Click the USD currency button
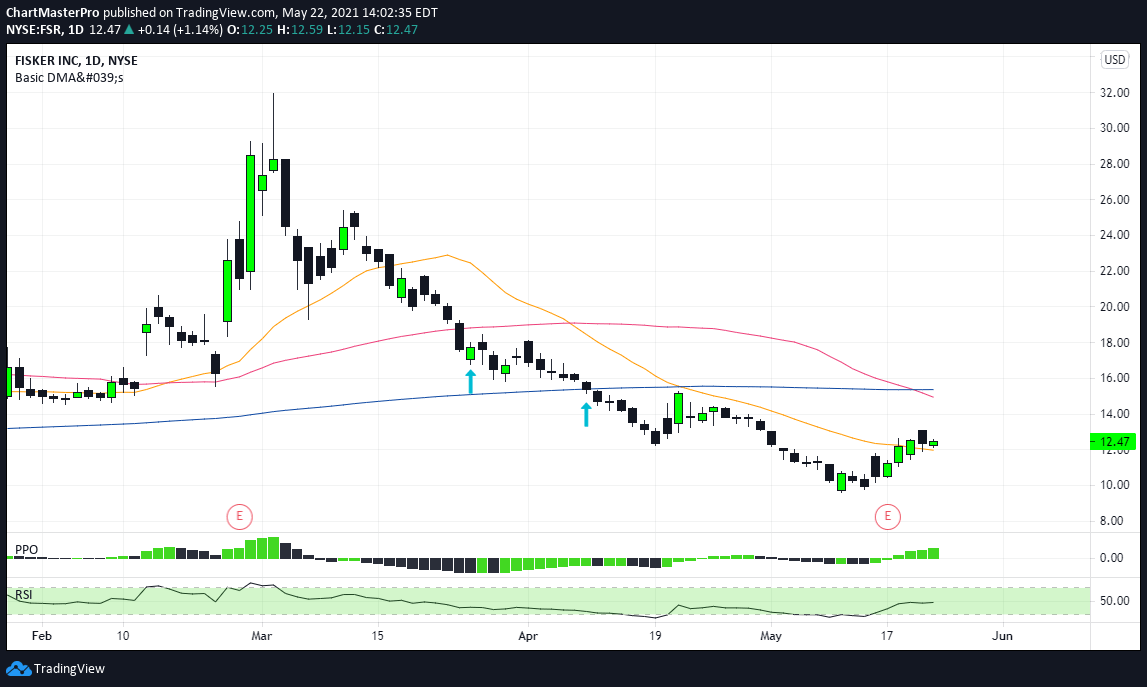 (1115, 60)
